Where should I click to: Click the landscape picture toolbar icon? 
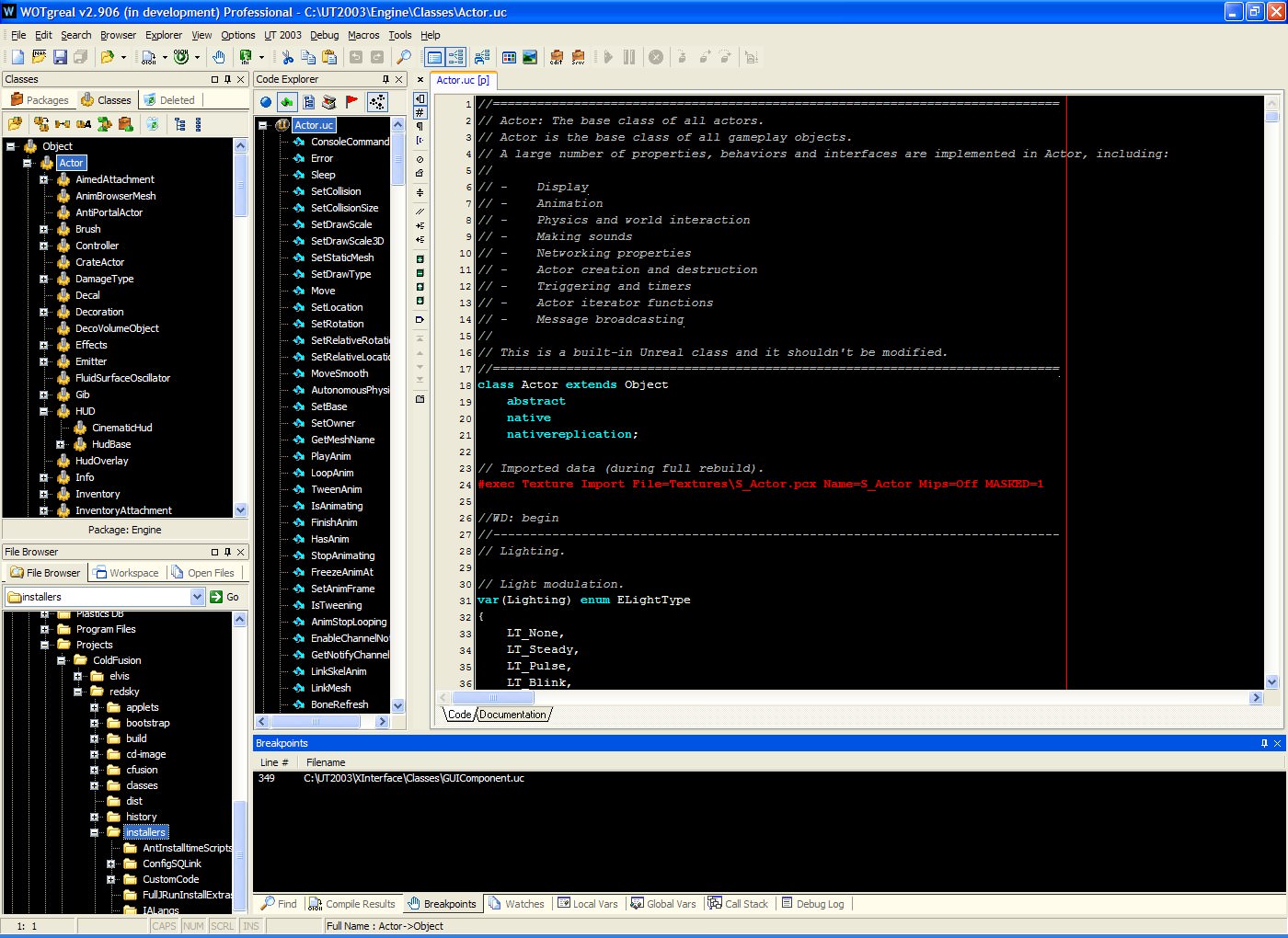tap(530, 57)
